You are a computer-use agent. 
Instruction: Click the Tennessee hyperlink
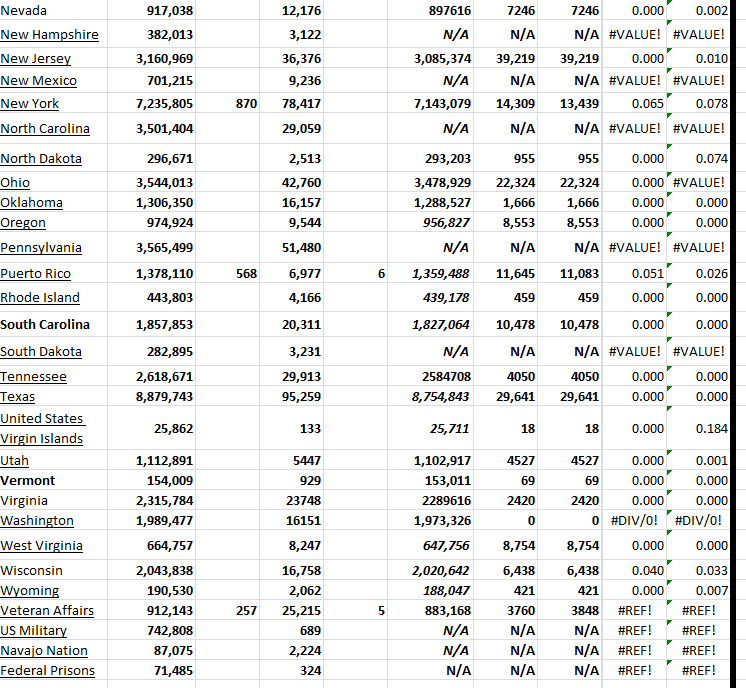(x=33, y=377)
